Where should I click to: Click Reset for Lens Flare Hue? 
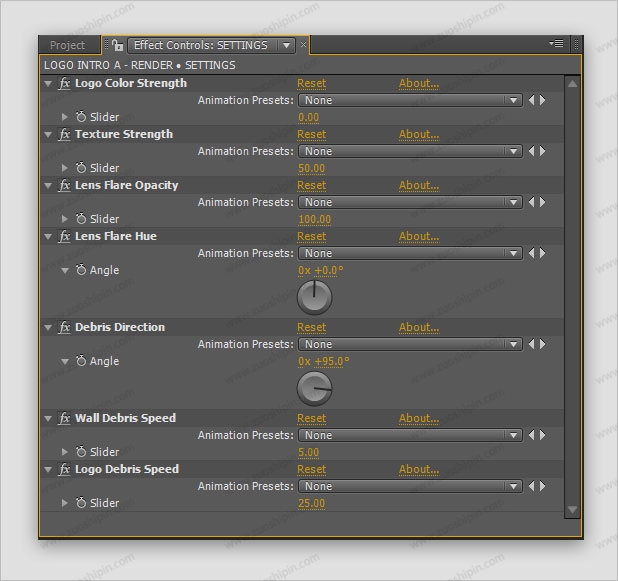tap(311, 237)
